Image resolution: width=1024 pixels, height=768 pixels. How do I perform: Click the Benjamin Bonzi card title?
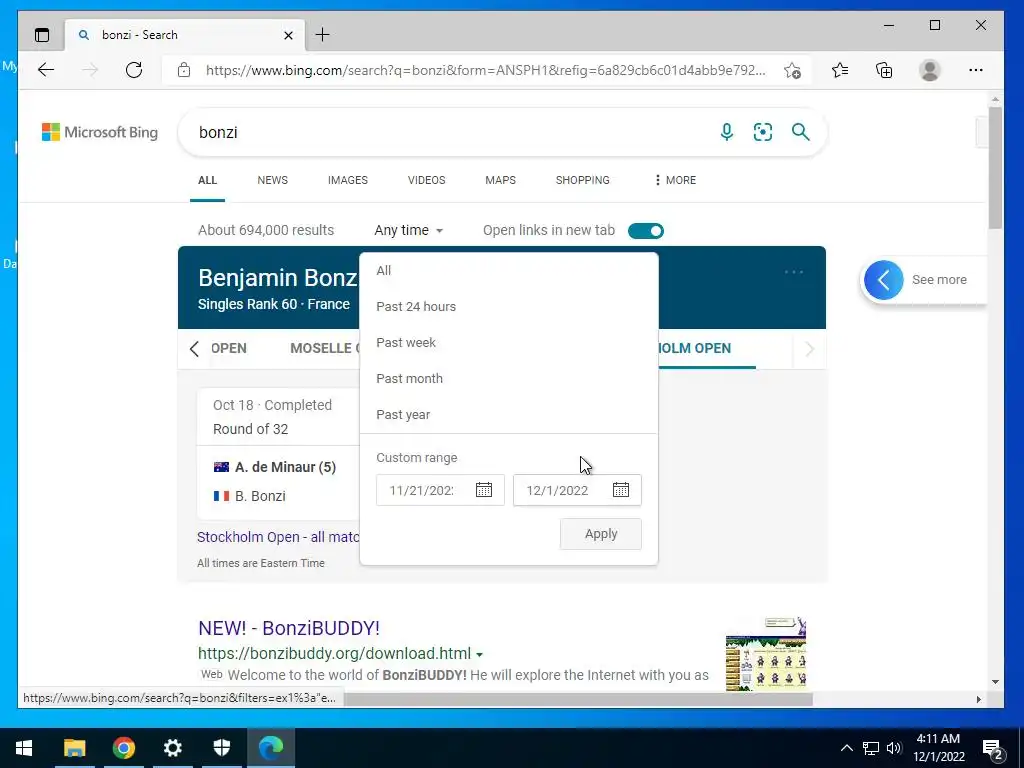[x=278, y=278]
